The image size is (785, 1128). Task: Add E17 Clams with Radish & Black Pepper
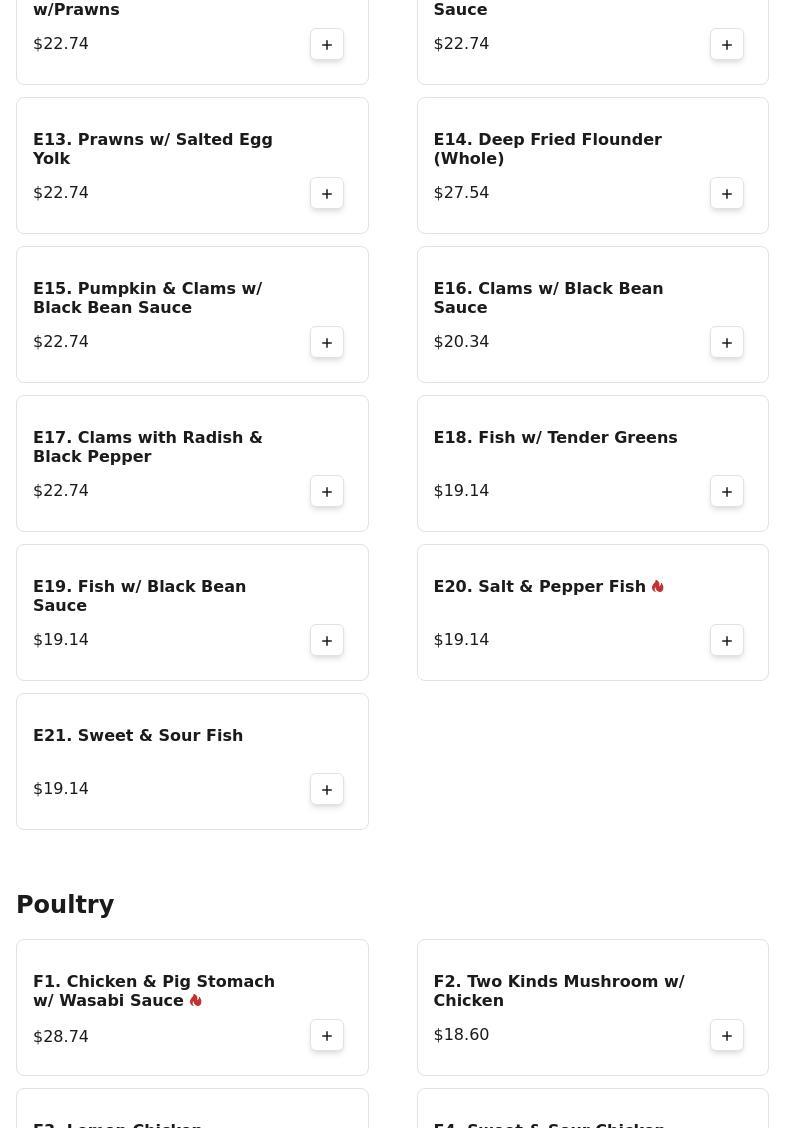coord(327,491)
